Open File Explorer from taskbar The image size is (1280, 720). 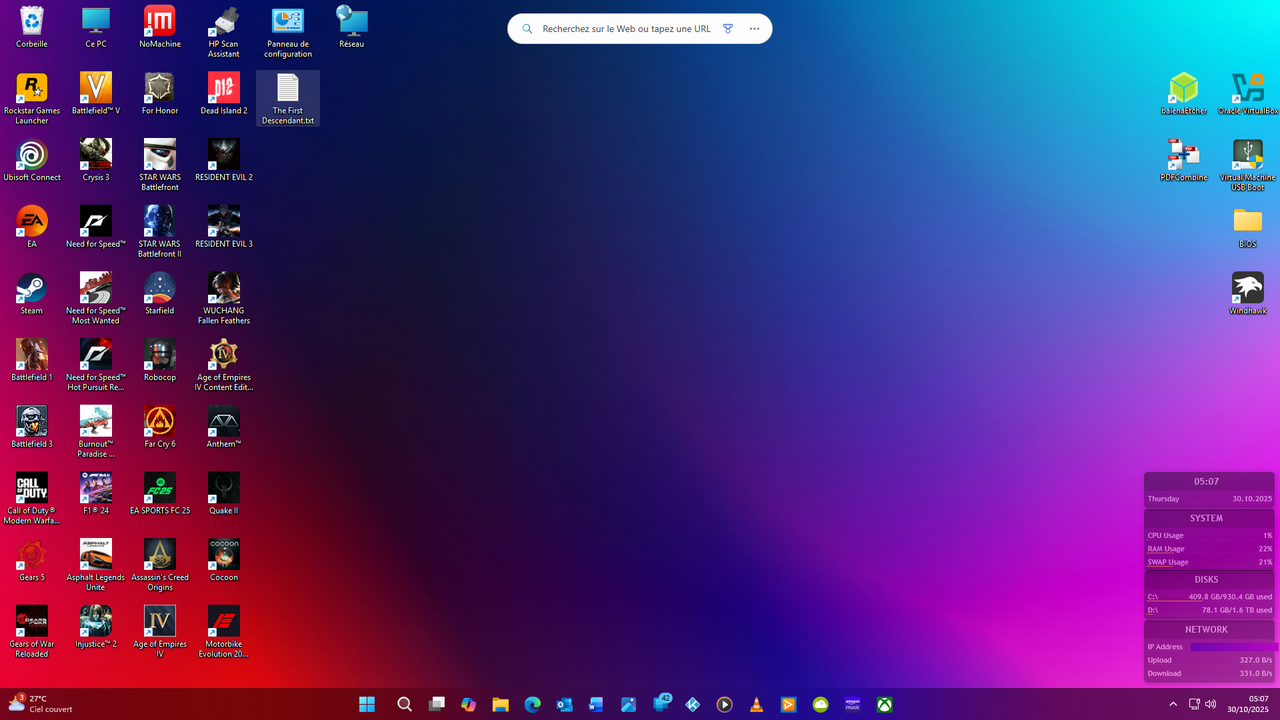tap(500, 705)
